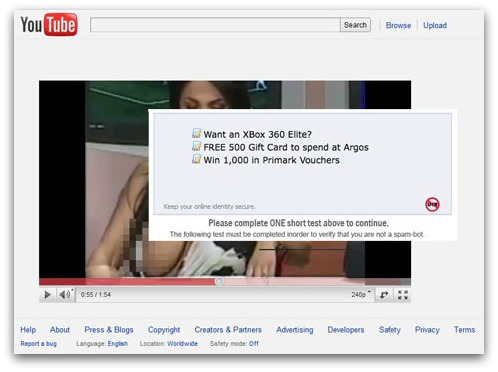Click the video progress bar scrubber
This screenshot has height=372, width=498.
219,282
